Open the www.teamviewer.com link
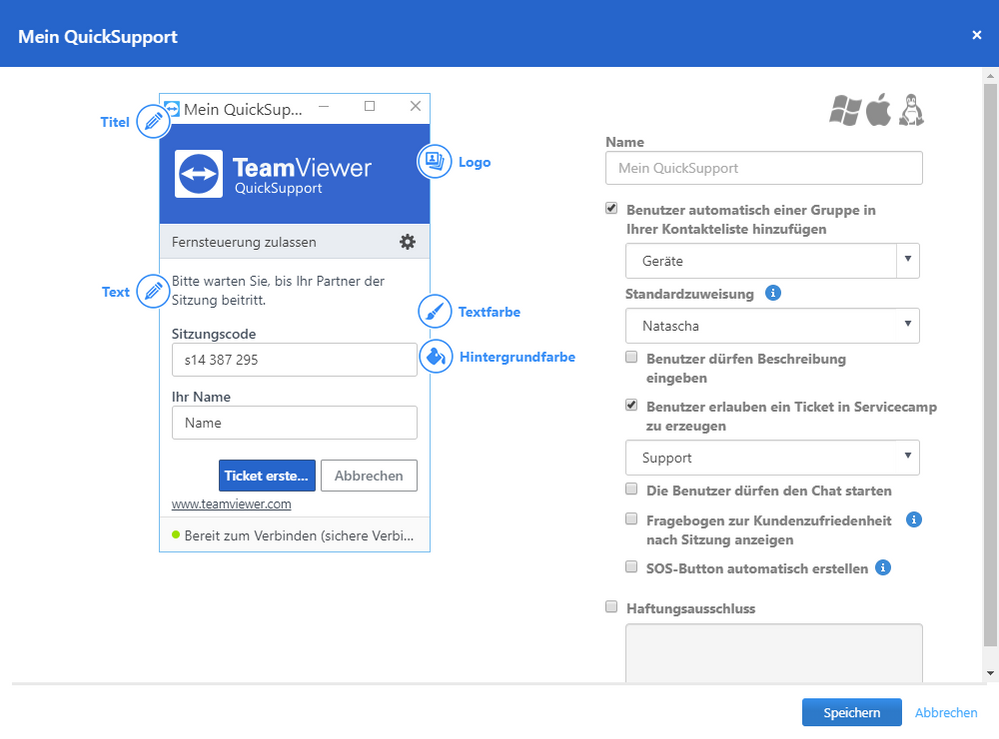The width and height of the screenshot is (999, 739). click(231, 504)
